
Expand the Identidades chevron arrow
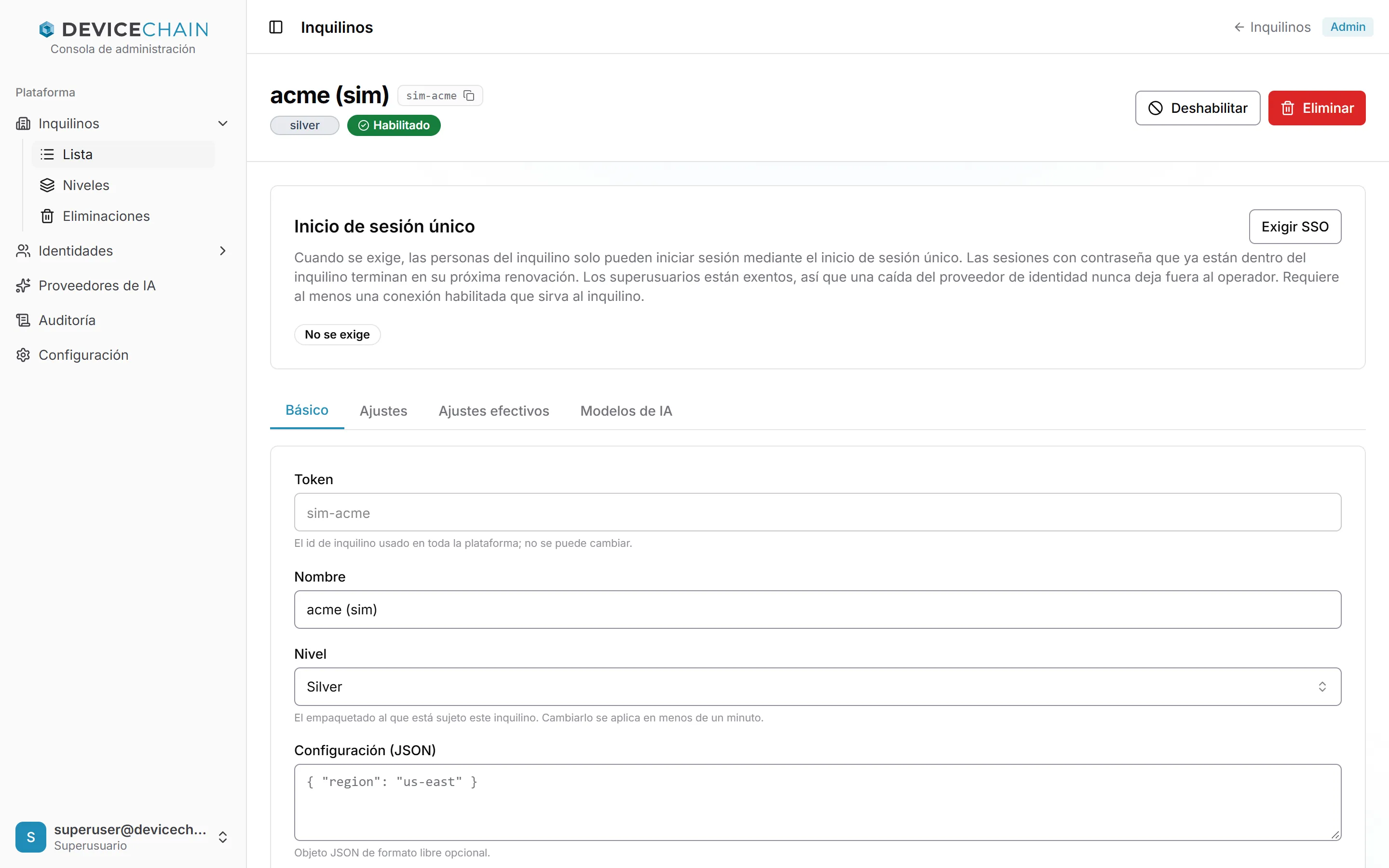click(223, 251)
